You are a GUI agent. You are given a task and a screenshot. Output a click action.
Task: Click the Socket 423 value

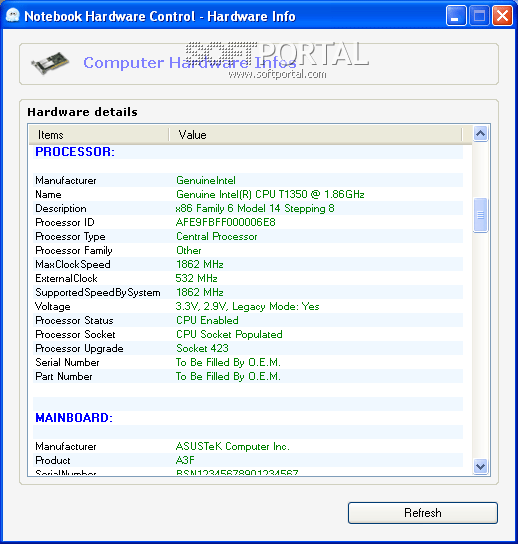click(x=202, y=348)
